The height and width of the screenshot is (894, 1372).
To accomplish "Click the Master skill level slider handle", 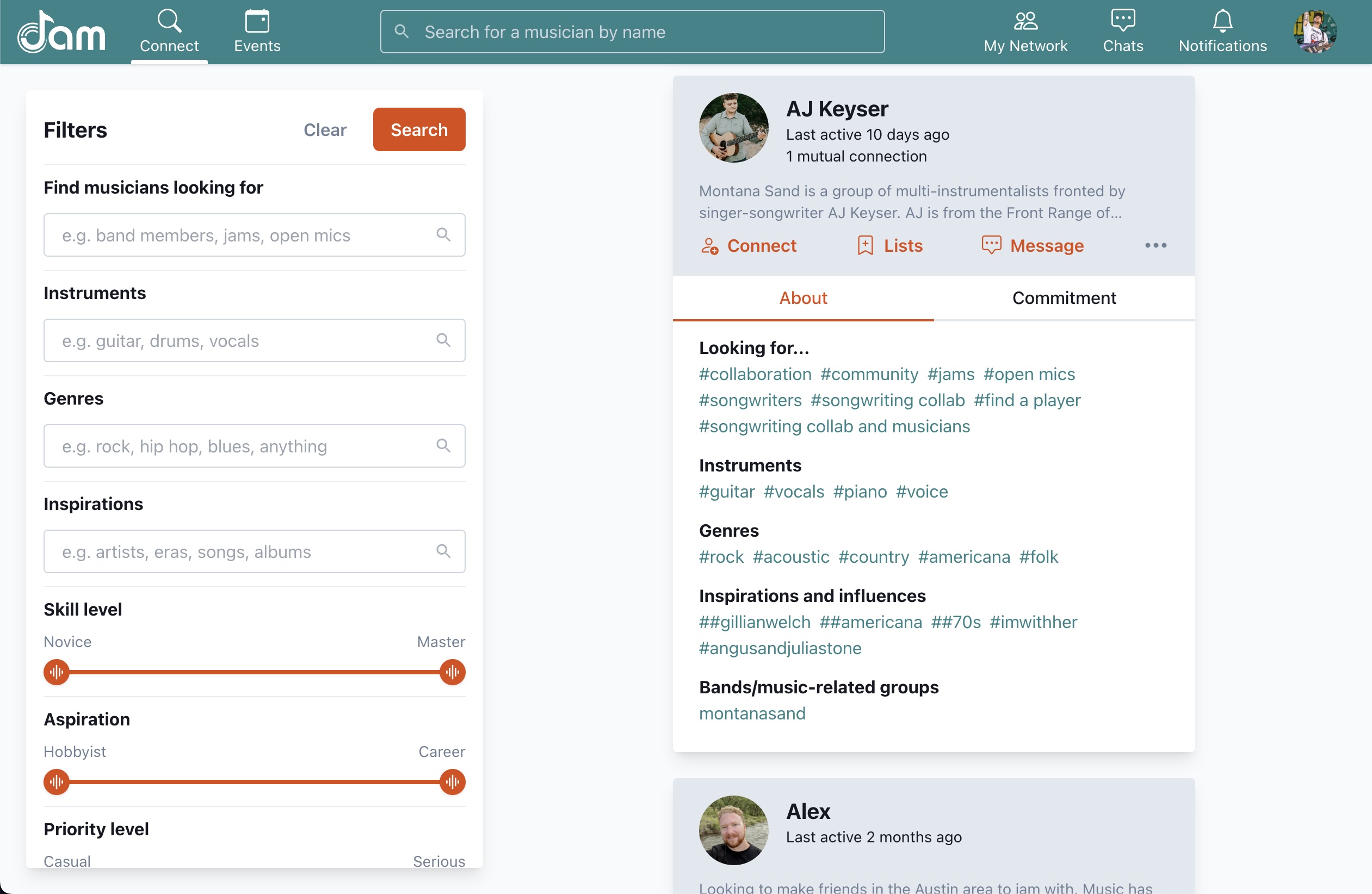I will click(x=452, y=672).
